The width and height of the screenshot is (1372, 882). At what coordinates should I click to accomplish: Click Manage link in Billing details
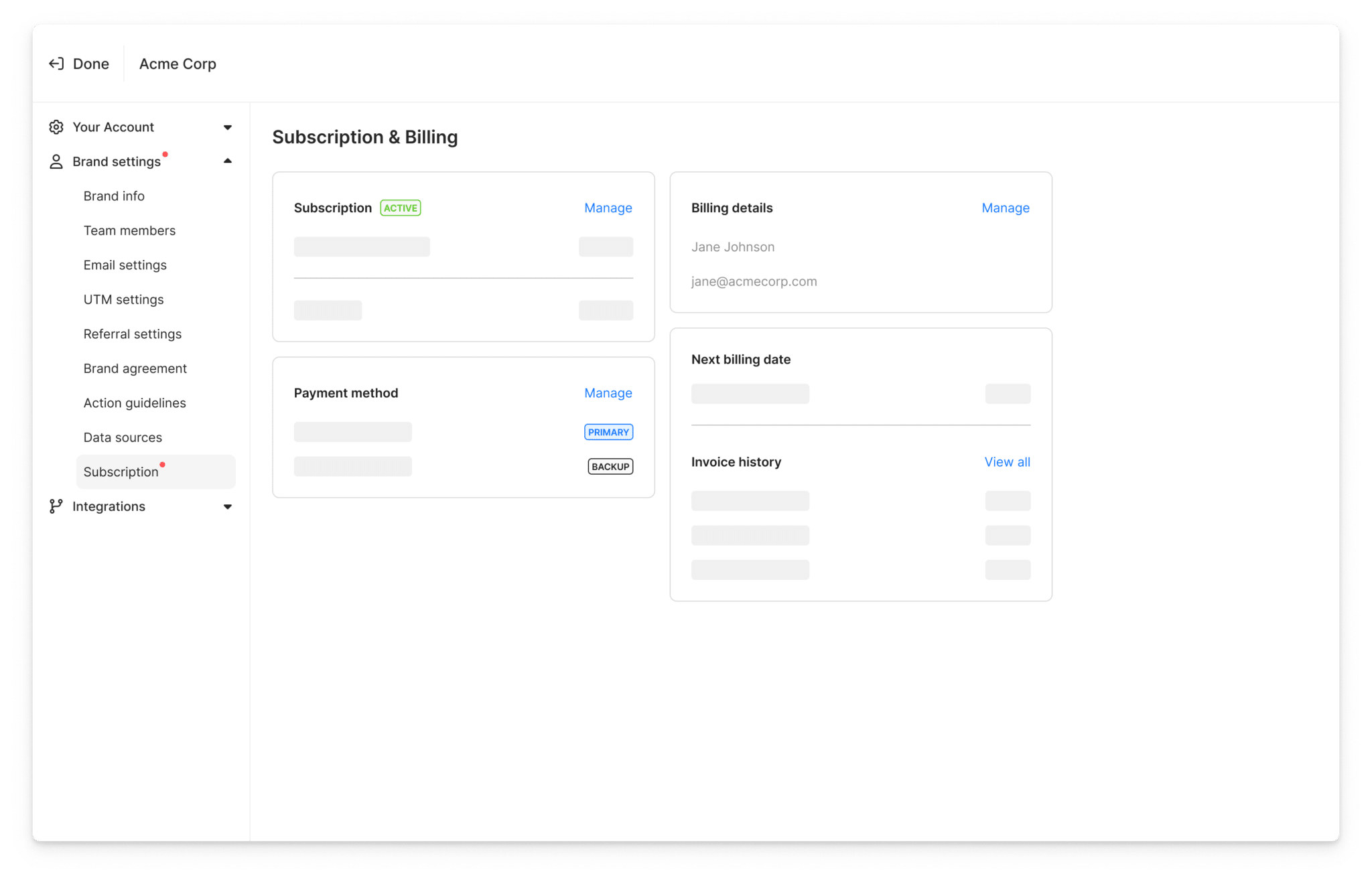[x=1005, y=208]
